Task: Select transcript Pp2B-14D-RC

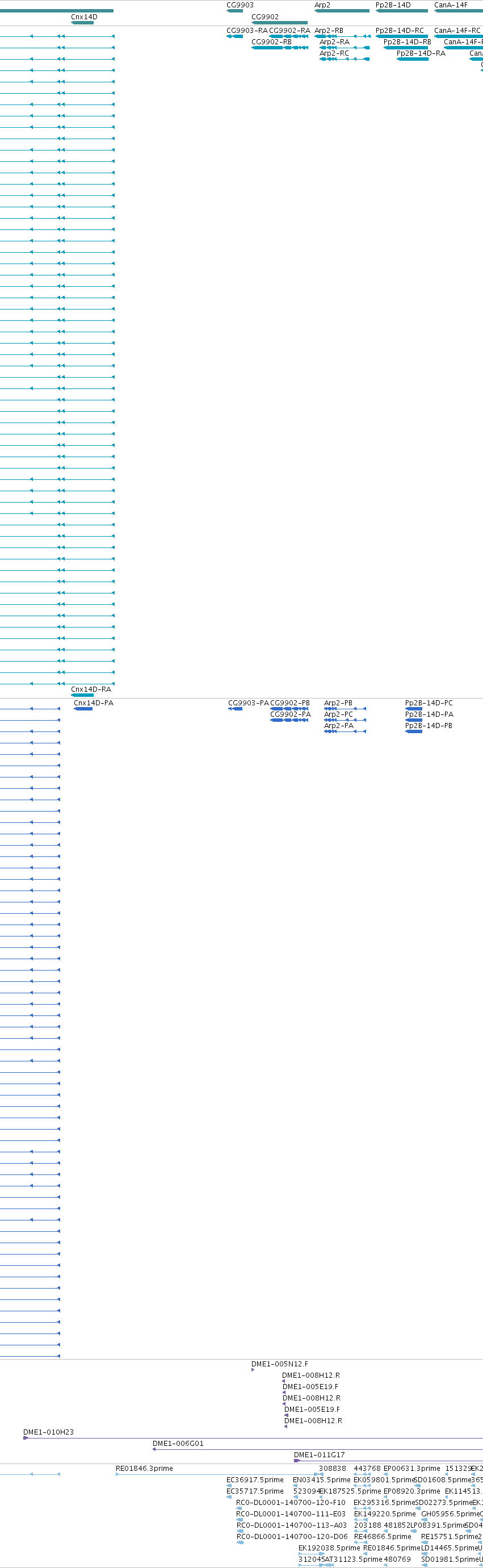Action: tap(400, 31)
